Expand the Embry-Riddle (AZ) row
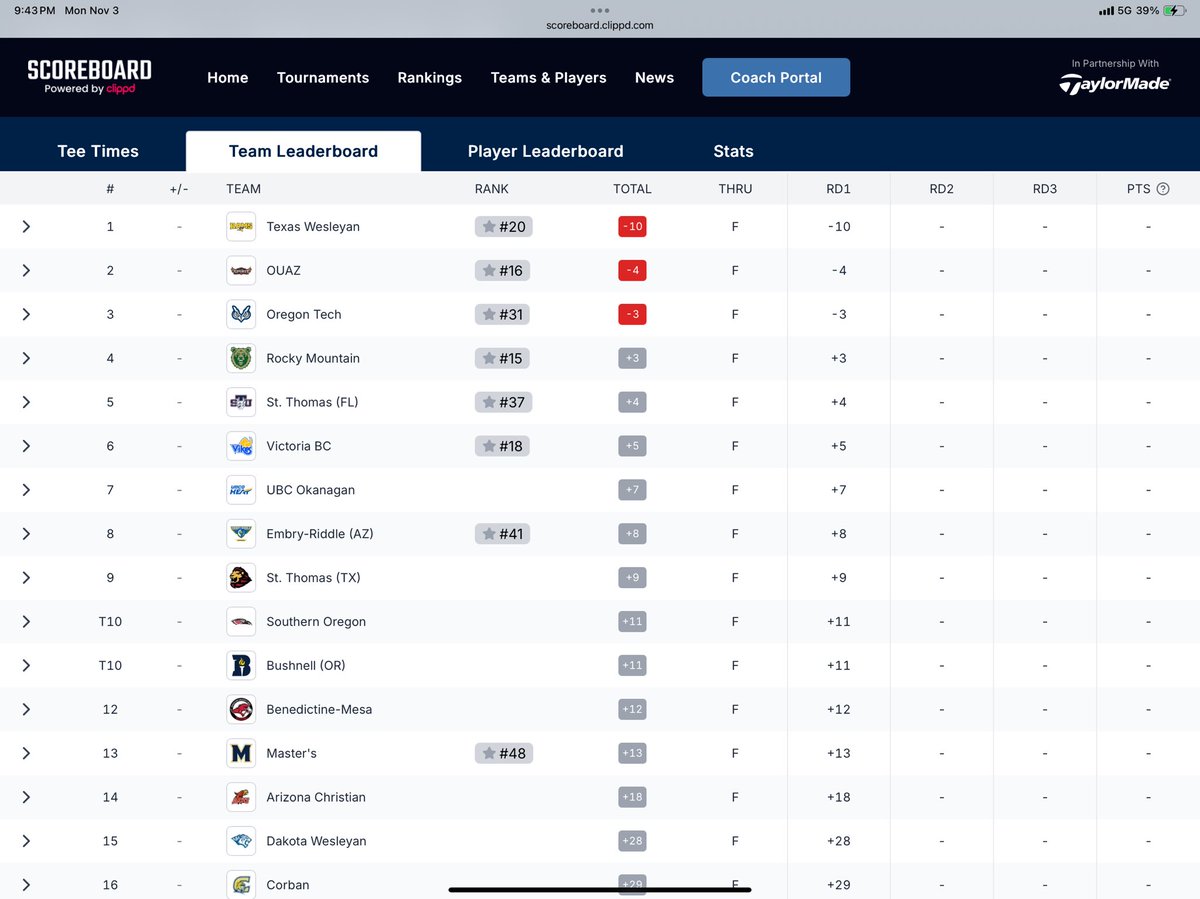The image size is (1200, 899). point(26,534)
